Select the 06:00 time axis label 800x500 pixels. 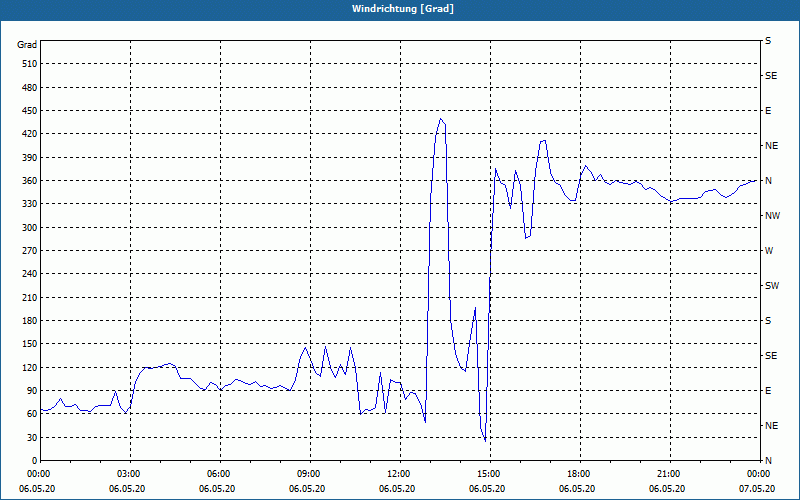tap(220, 473)
